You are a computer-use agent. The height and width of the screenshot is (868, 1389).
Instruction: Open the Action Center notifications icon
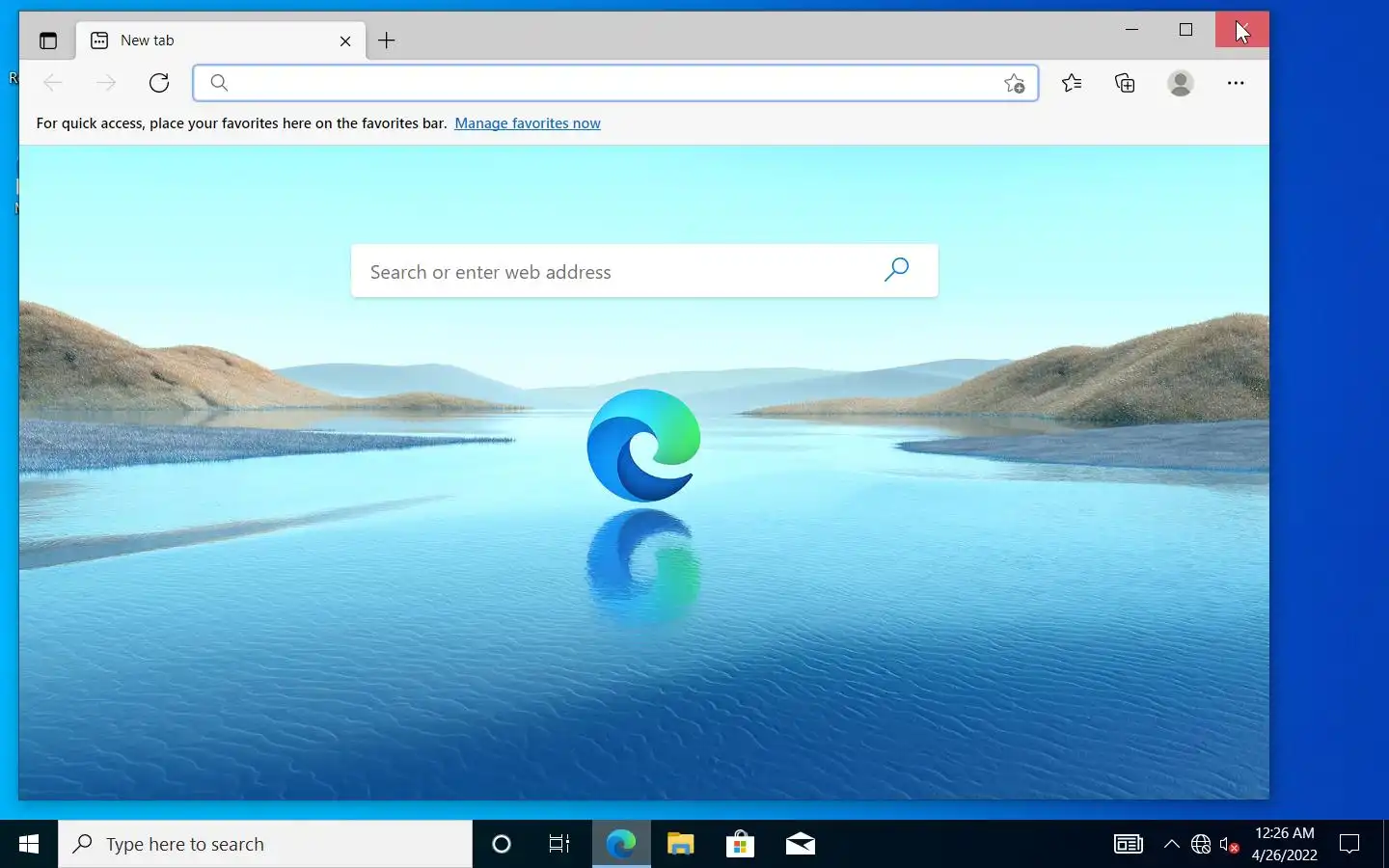(x=1349, y=845)
